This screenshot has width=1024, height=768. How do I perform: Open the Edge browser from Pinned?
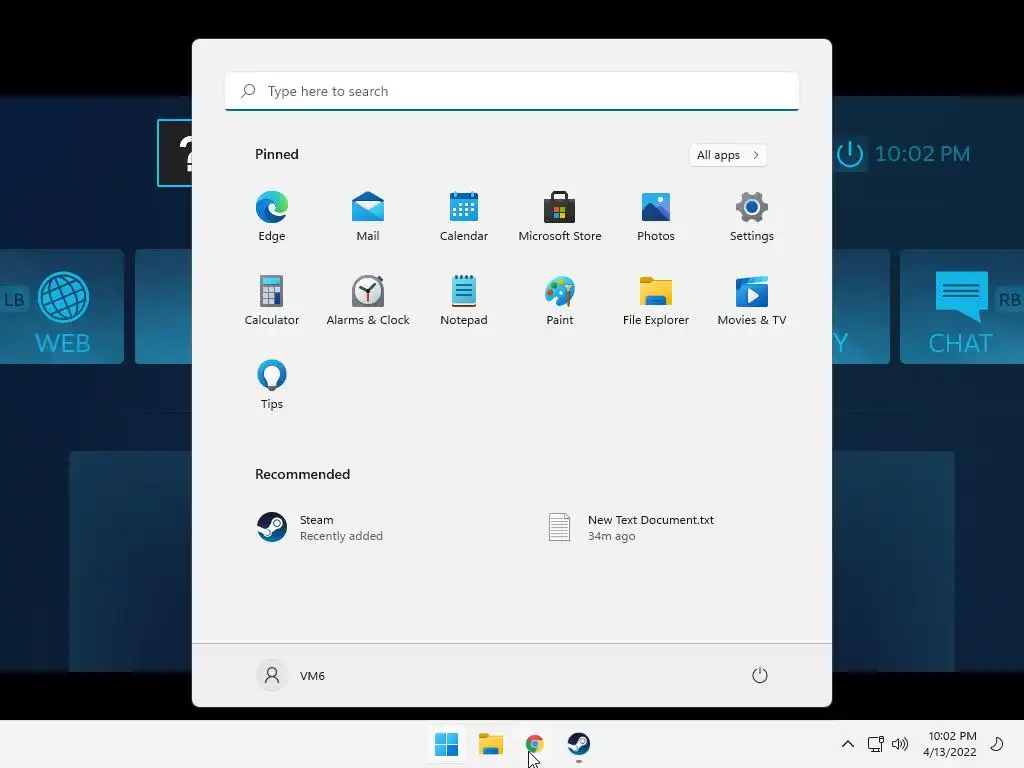[x=272, y=216]
